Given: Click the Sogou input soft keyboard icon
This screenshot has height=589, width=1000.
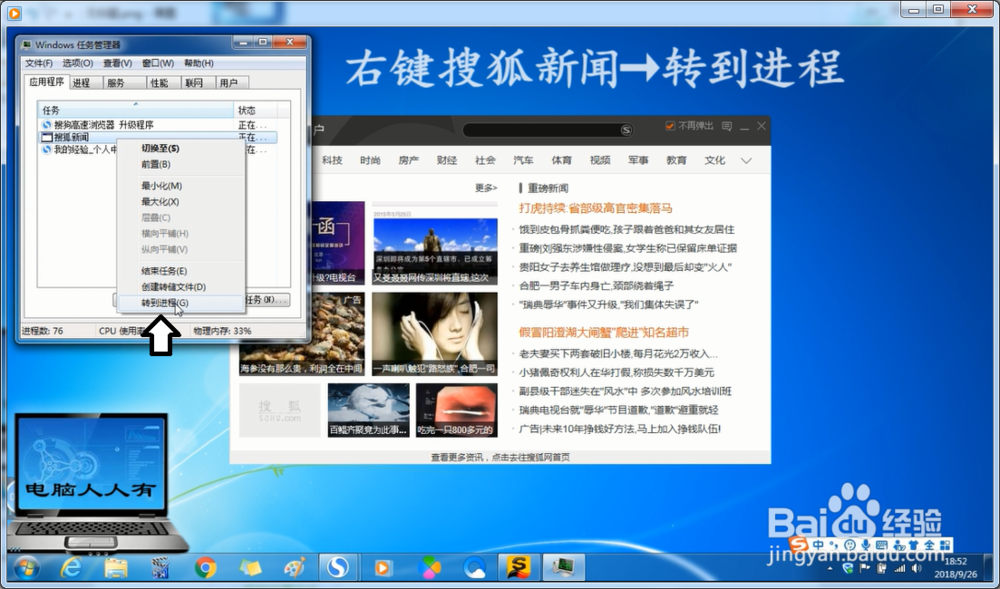Looking at the screenshot, I should tap(882, 545).
